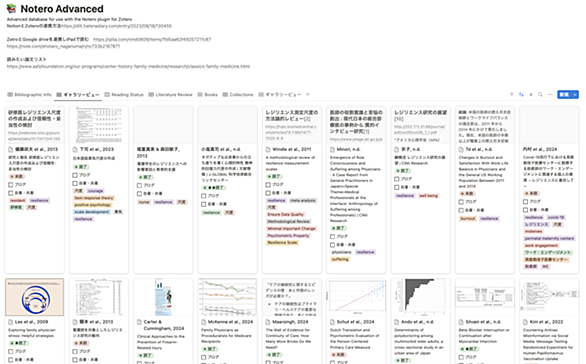Click the 'suffering' tag on Minori card
The width and height of the screenshot is (586, 364).
click(x=340, y=259)
